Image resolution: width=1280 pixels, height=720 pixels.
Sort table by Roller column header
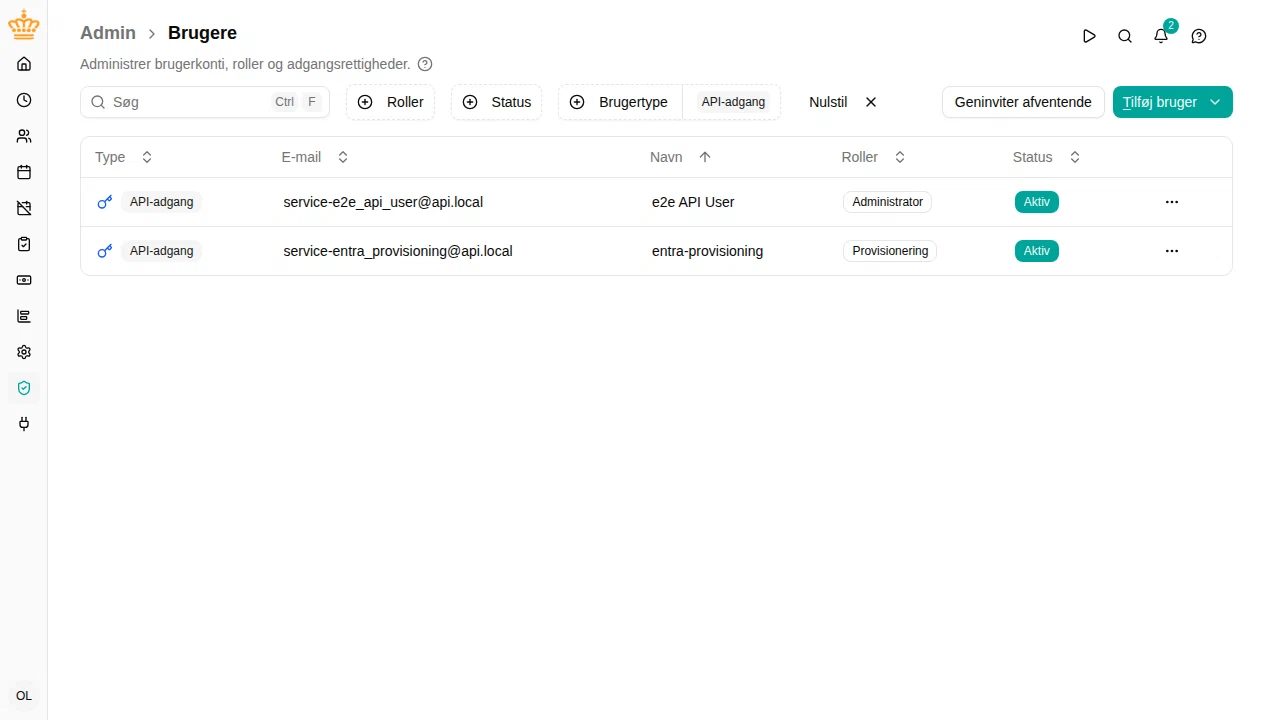(874, 157)
